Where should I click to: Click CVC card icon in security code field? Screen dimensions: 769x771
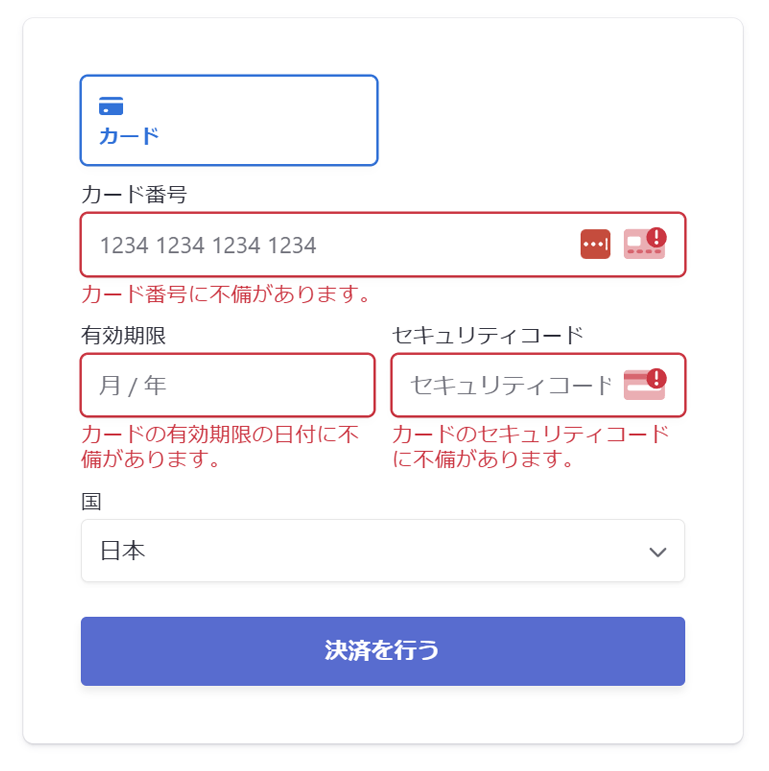[x=639, y=386]
